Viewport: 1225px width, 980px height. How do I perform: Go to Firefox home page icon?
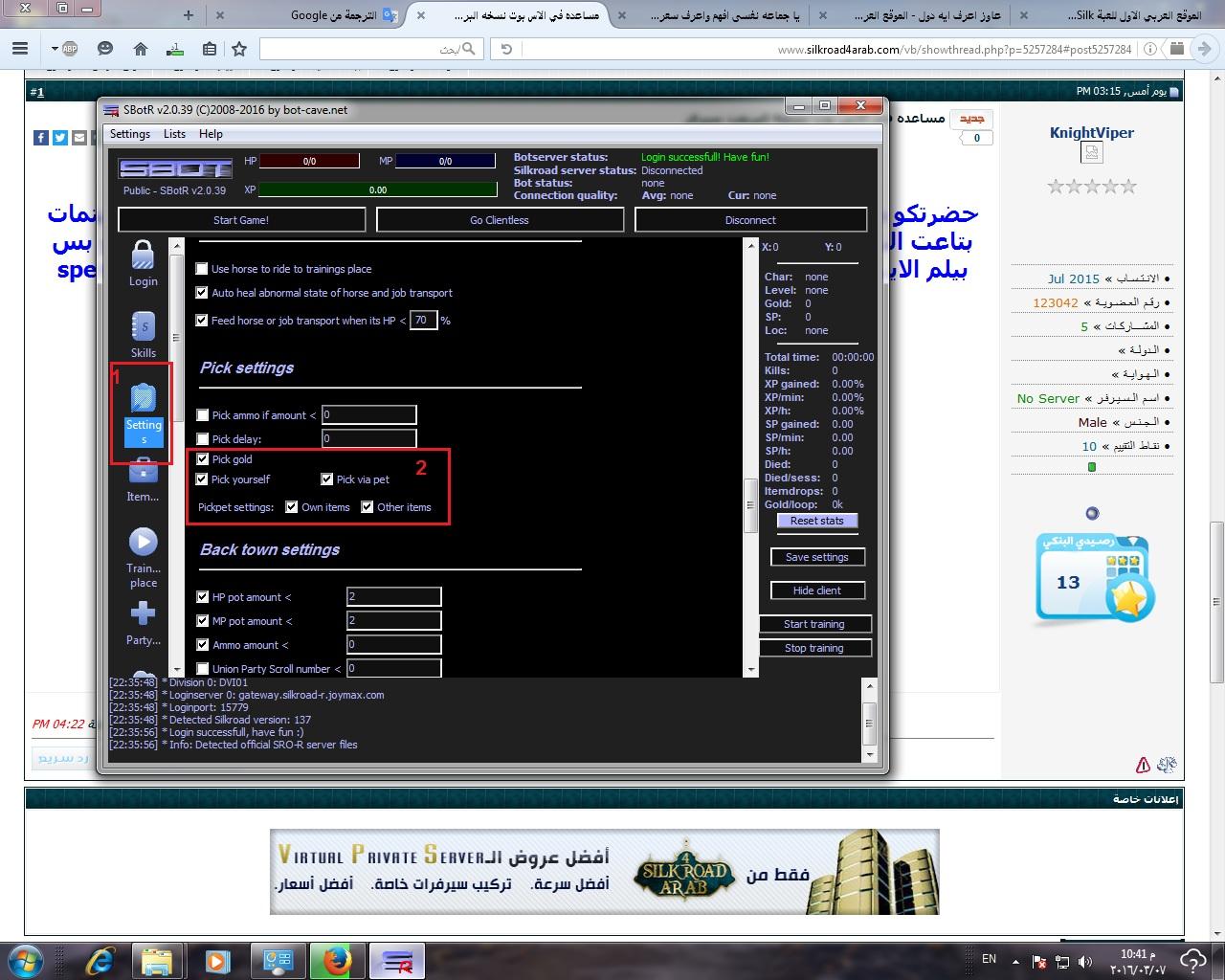point(140,49)
